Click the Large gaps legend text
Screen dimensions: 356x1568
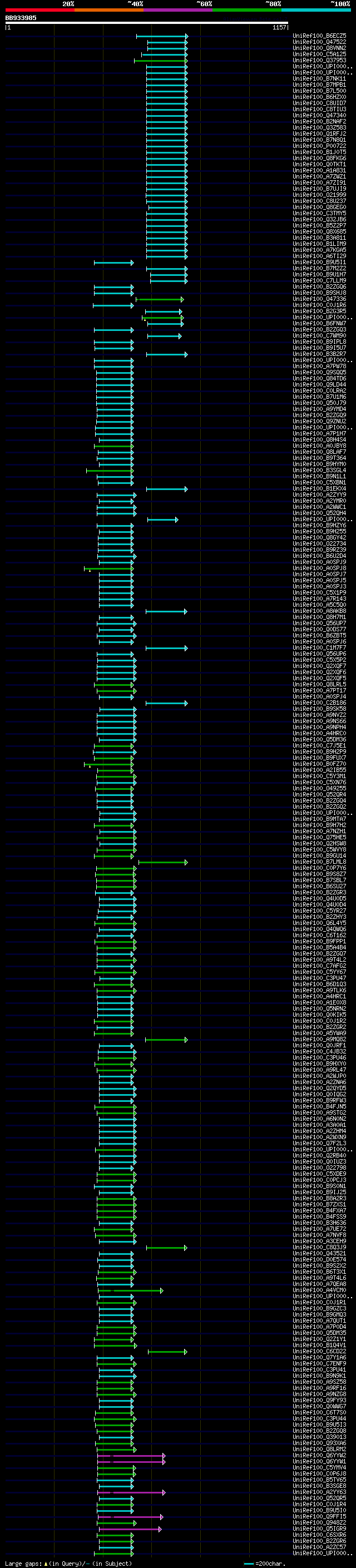tap(23, 1564)
